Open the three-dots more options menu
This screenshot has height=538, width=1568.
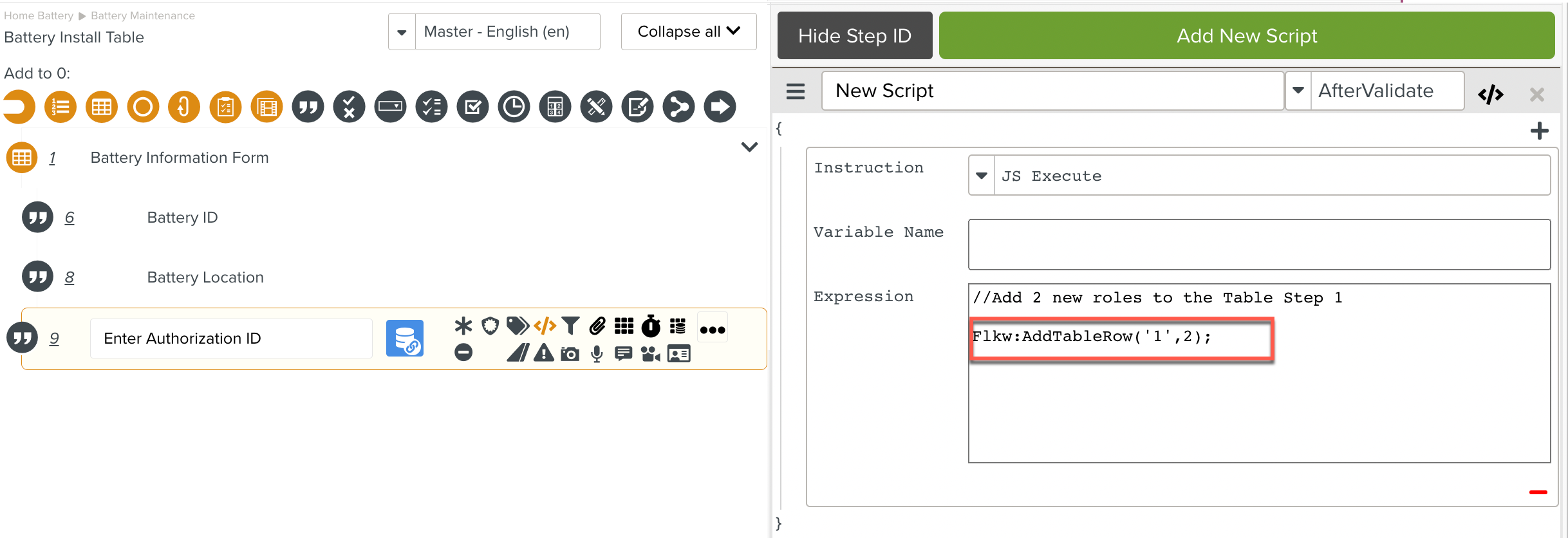tap(713, 330)
